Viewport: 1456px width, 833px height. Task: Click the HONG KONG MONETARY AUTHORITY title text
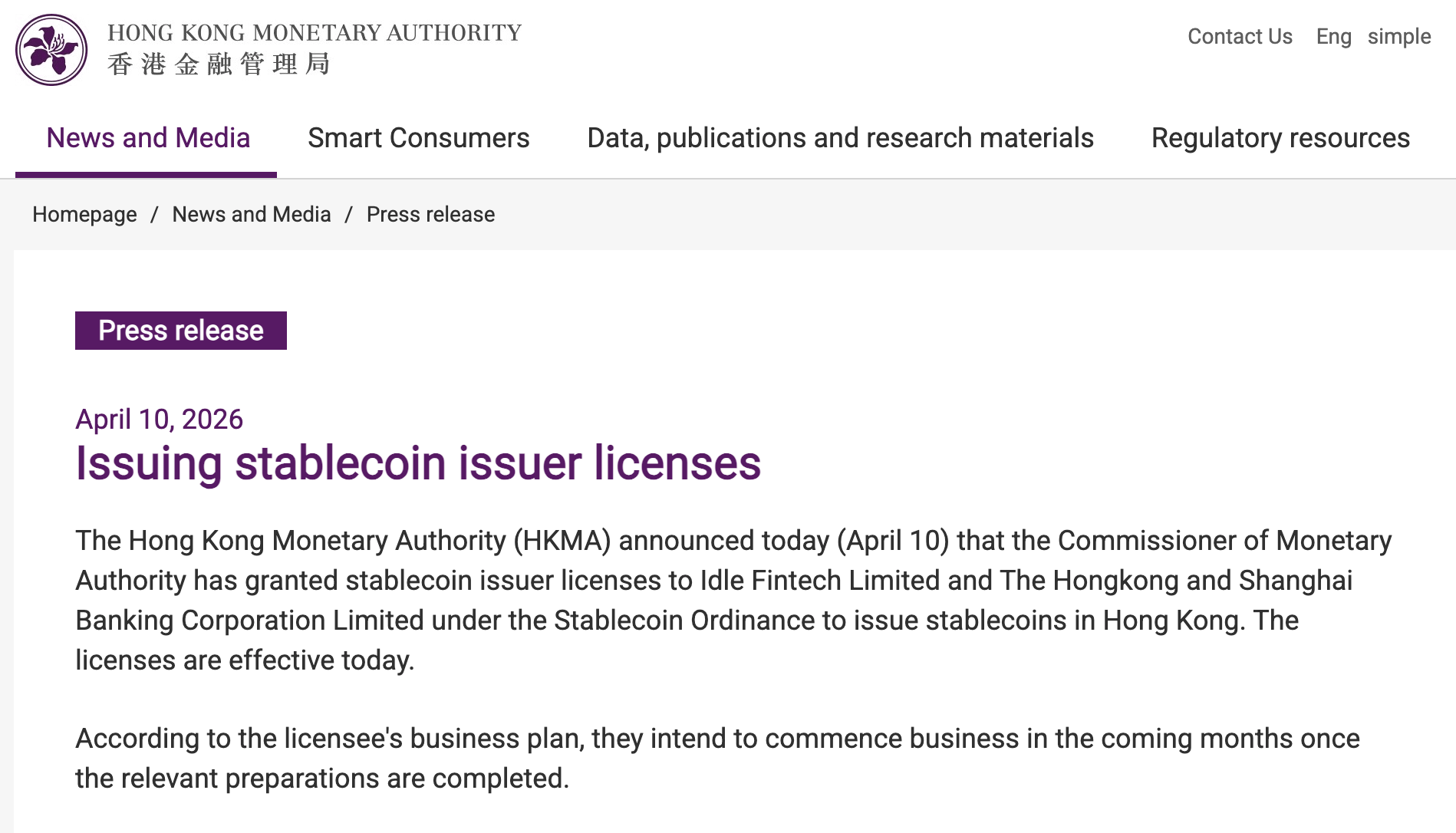[313, 32]
